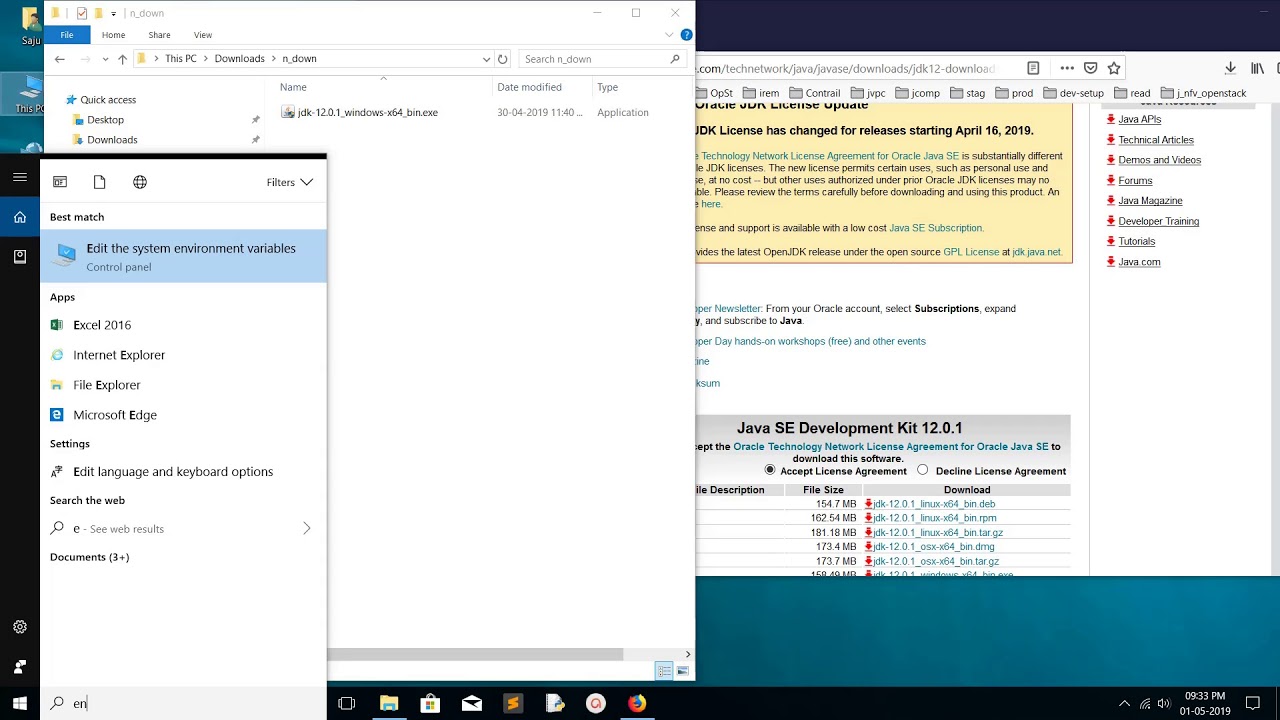Download jdk-12.0.1_osx-x64_bin.dmg link
1280x720 pixels.
933,547
